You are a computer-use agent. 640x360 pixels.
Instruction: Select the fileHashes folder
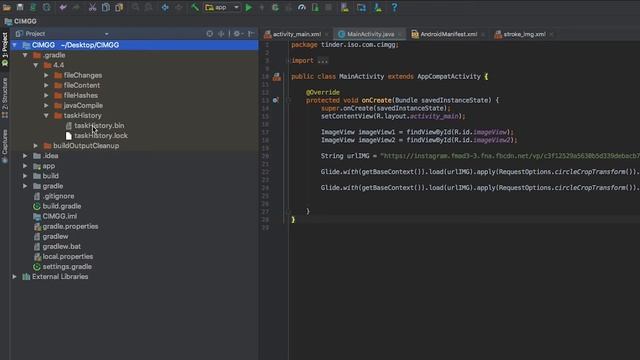(80, 96)
